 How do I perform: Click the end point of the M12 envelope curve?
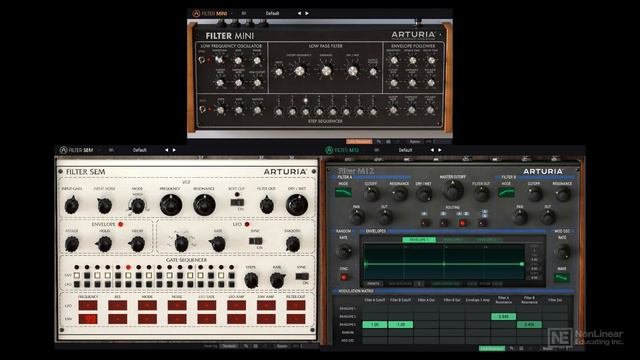522,264
